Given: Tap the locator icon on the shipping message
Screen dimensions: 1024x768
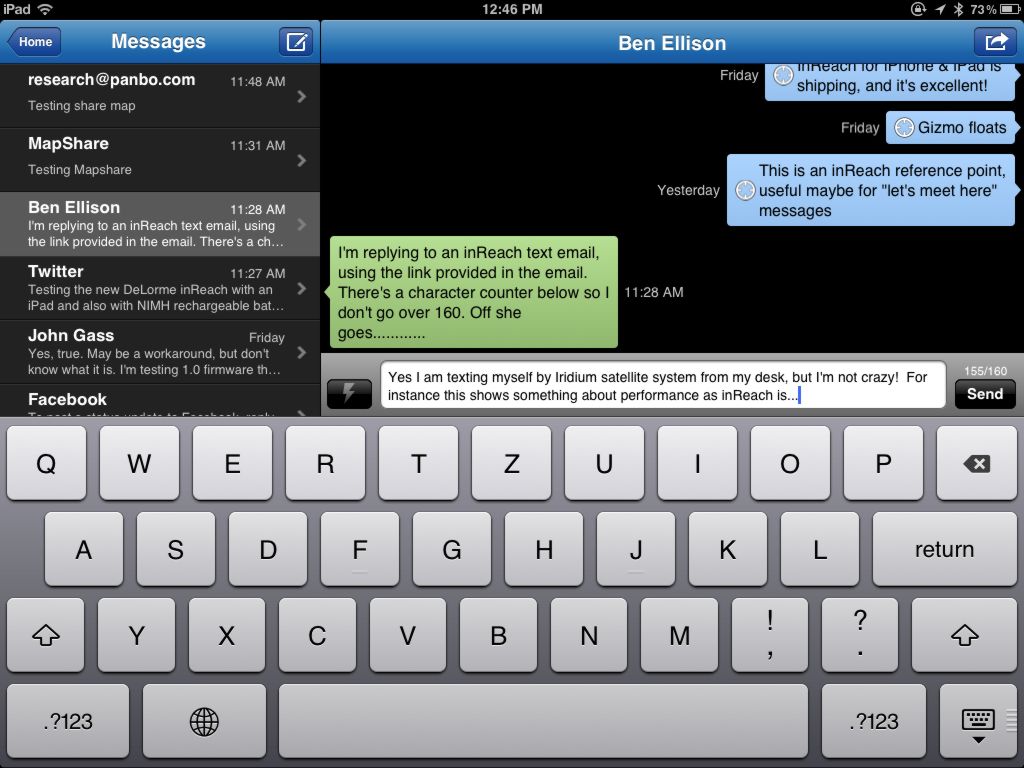Looking at the screenshot, I should point(782,76).
